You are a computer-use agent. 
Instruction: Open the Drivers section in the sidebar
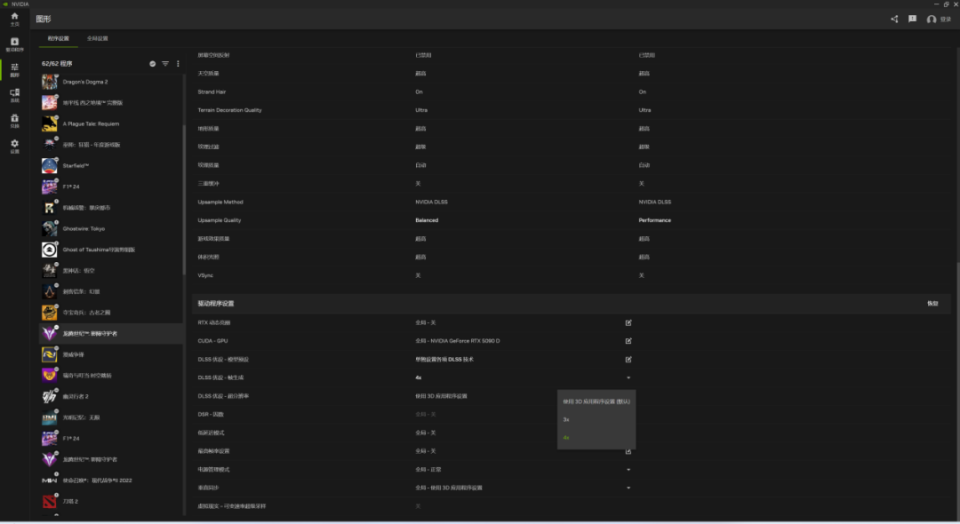point(15,44)
